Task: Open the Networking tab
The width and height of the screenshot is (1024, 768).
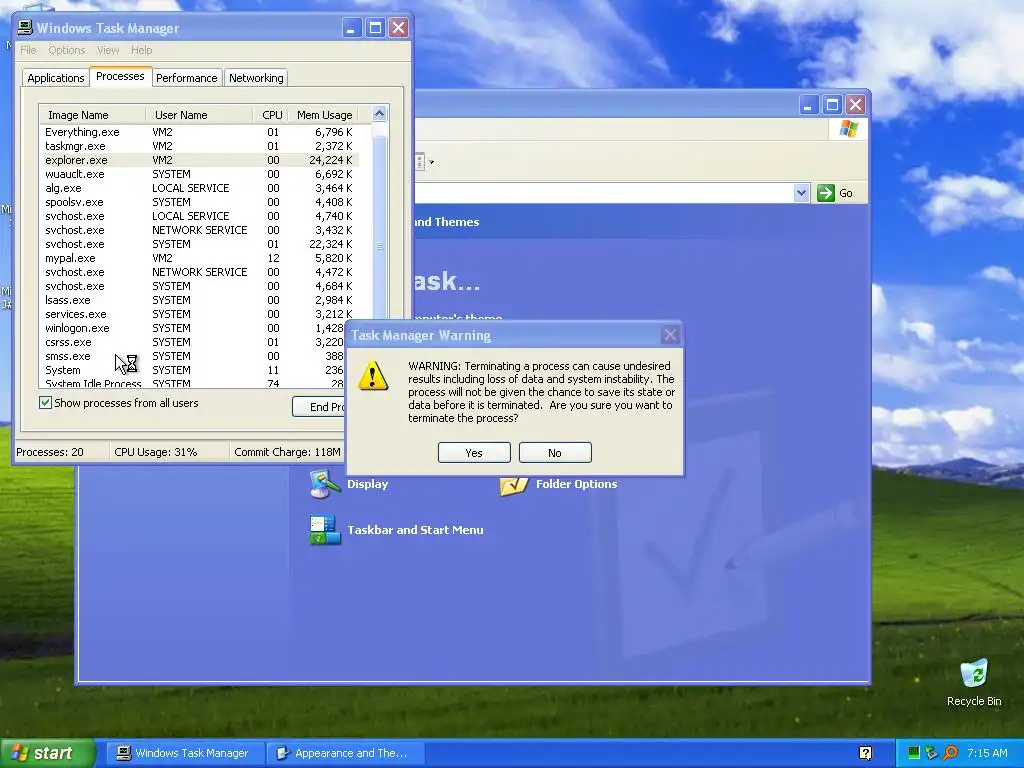Action: click(x=256, y=78)
